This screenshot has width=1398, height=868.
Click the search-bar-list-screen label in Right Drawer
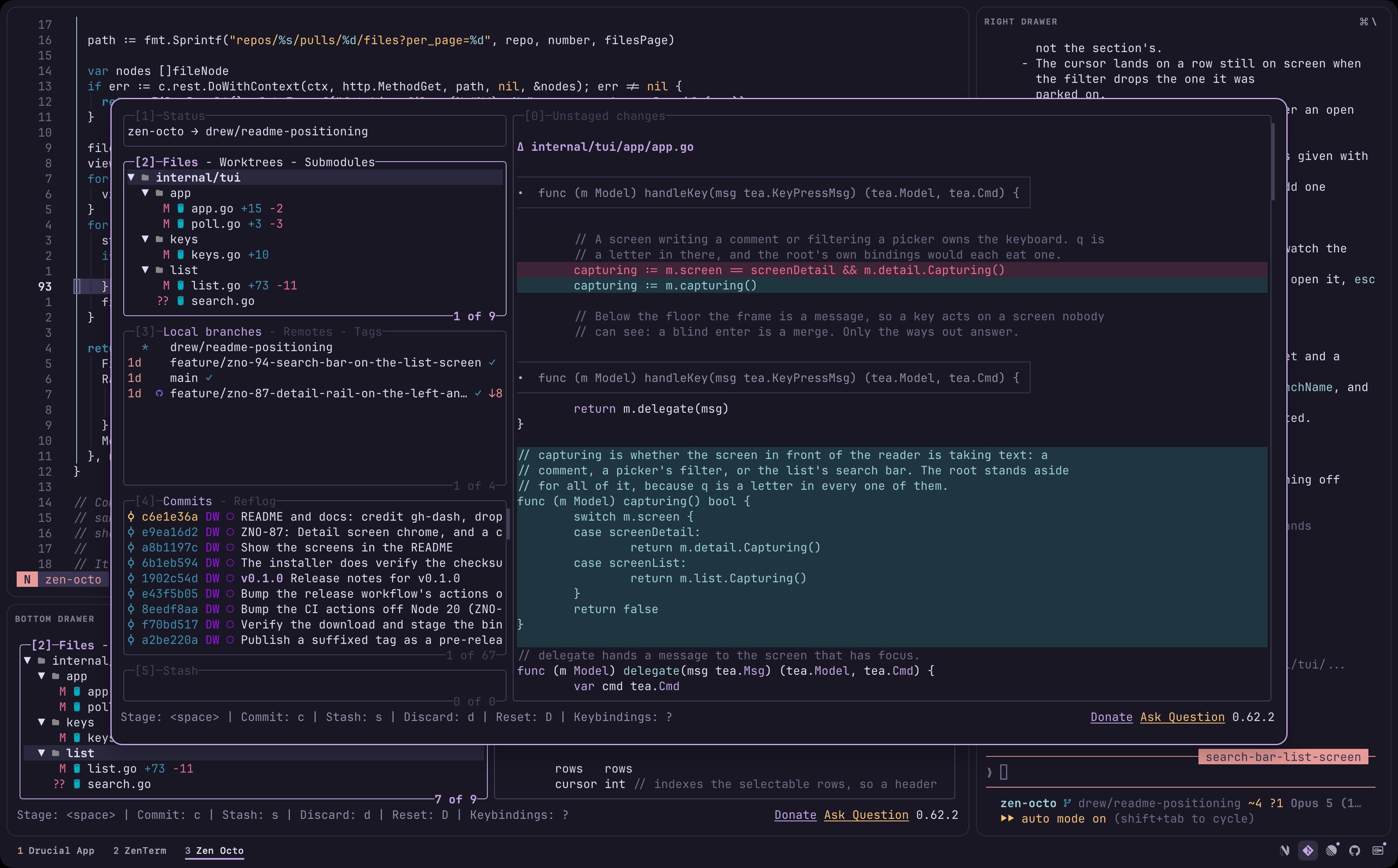1283,757
